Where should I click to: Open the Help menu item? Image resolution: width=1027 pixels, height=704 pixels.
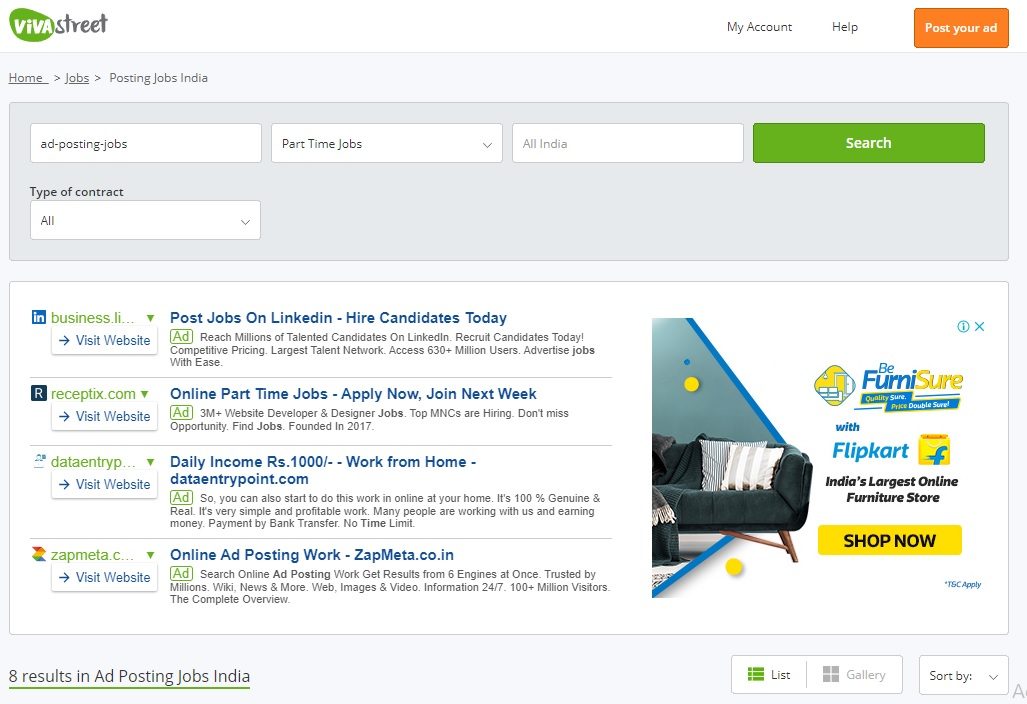tap(844, 27)
